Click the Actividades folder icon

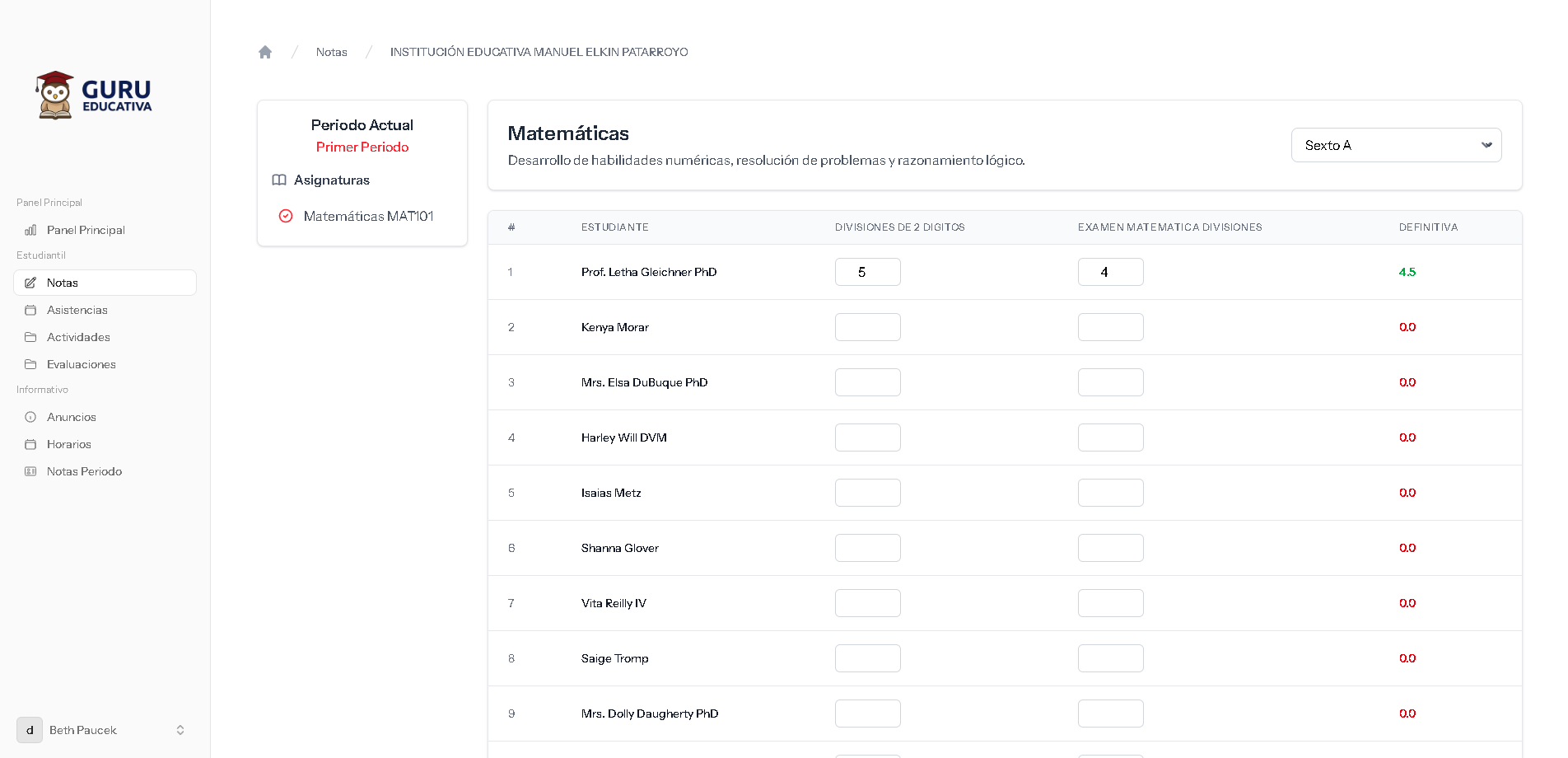[x=30, y=337]
